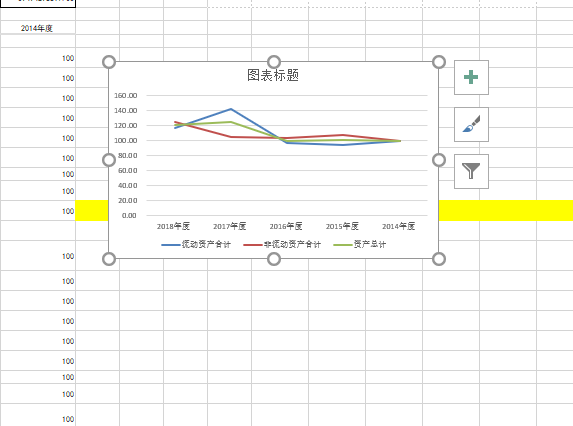Select the 2014年度 header cell
This screenshot has width=573, height=426.
tap(38, 28)
